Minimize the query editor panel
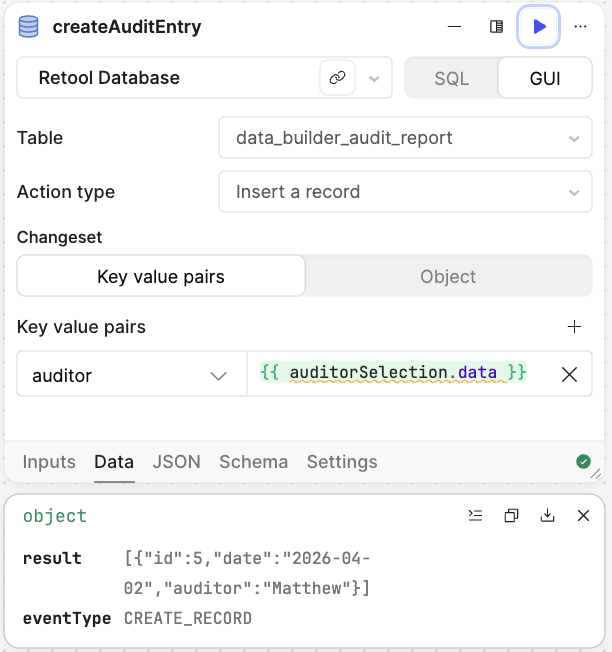Viewport: 612px width, 652px height. point(455,27)
